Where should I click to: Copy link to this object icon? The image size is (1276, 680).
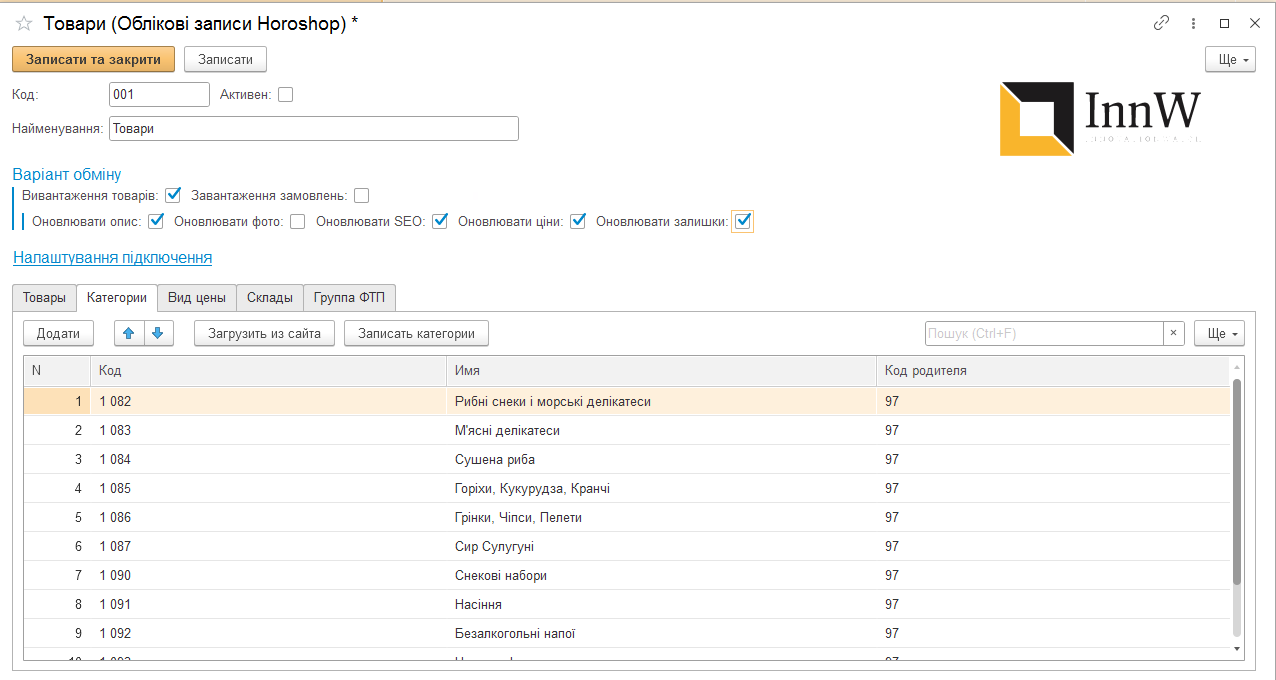(1161, 23)
